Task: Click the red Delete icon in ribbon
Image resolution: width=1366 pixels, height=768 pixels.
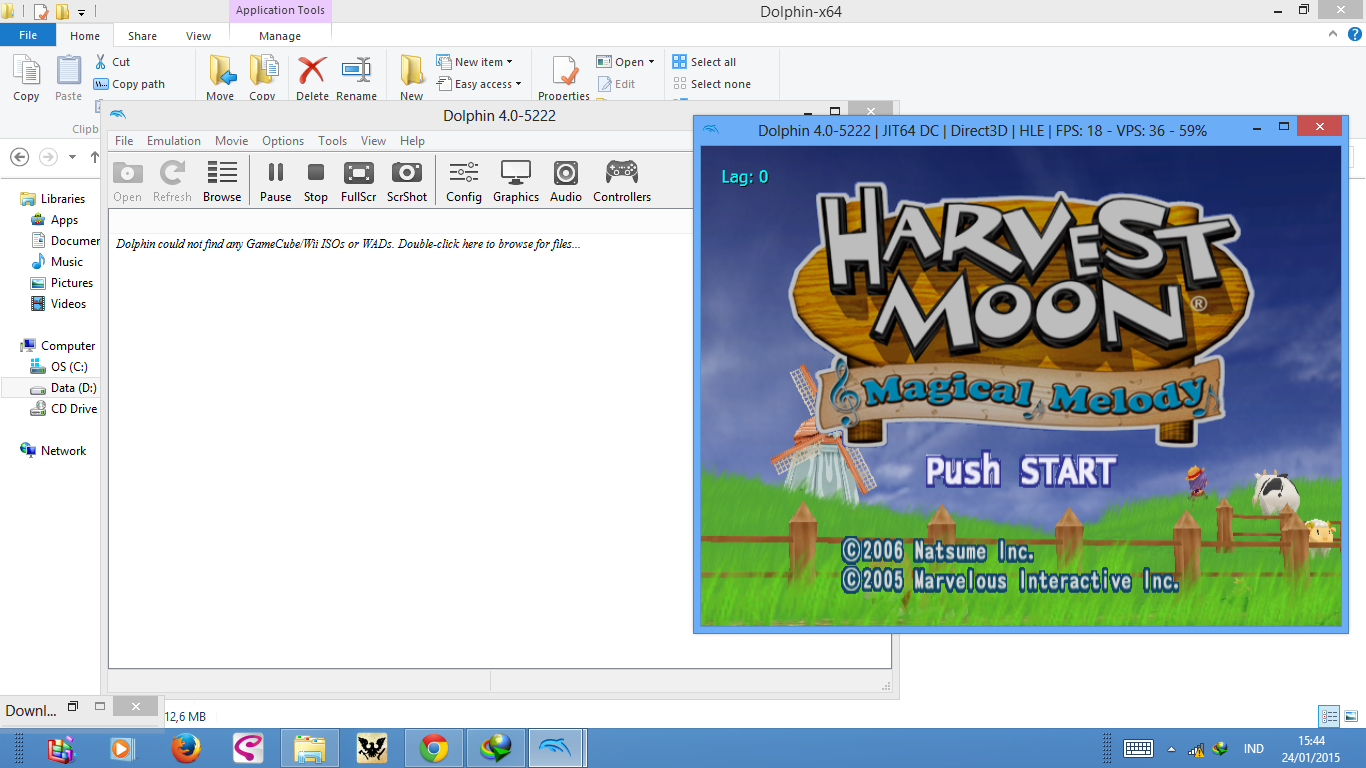Action: tap(312, 78)
